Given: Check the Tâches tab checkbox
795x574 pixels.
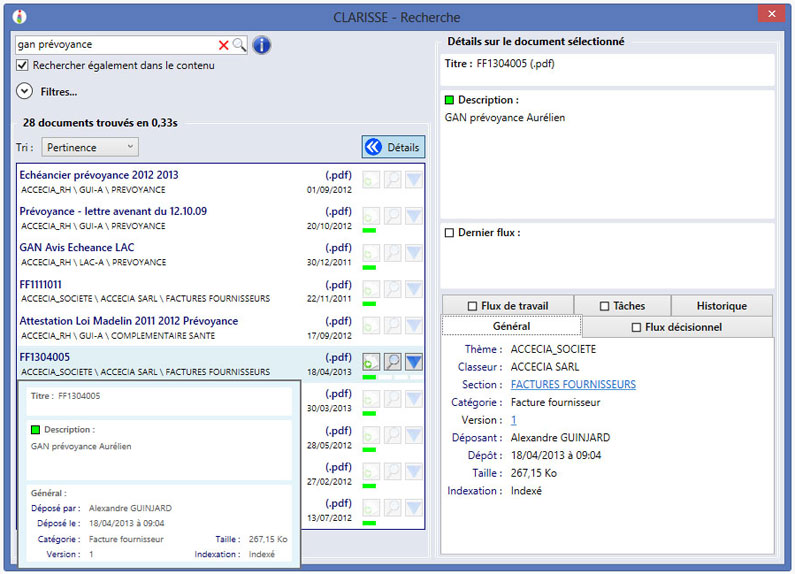Looking at the screenshot, I should [605, 306].
